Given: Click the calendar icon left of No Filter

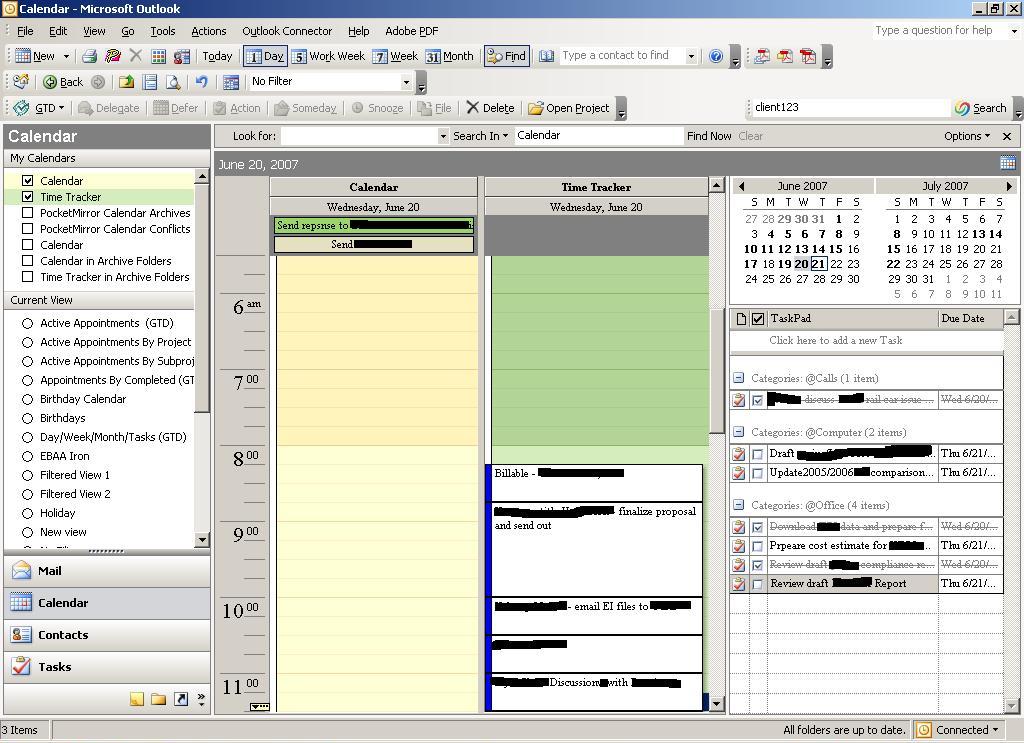Looking at the screenshot, I should (x=231, y=82).
